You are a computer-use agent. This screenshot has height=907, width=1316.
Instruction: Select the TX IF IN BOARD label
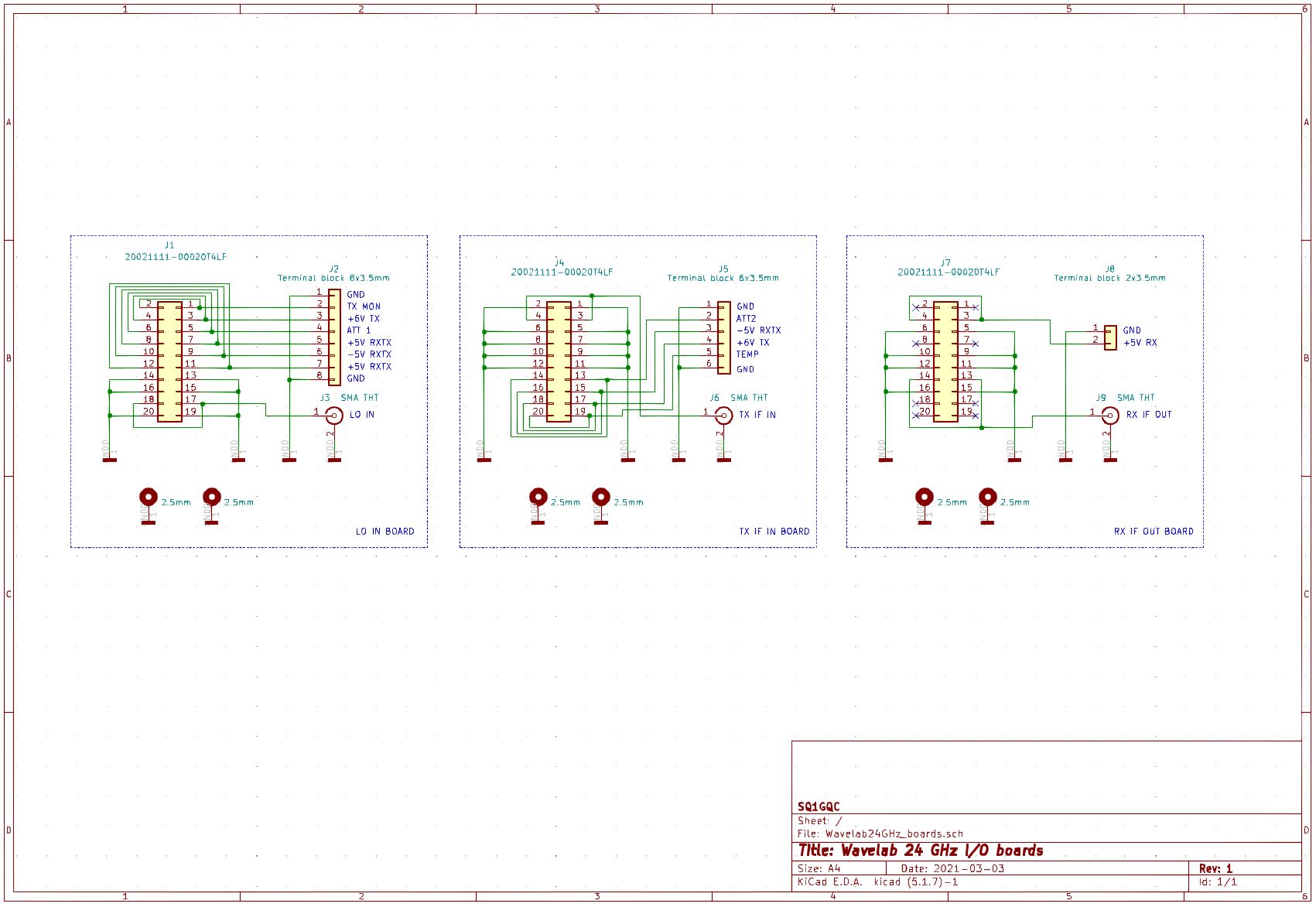774,532
